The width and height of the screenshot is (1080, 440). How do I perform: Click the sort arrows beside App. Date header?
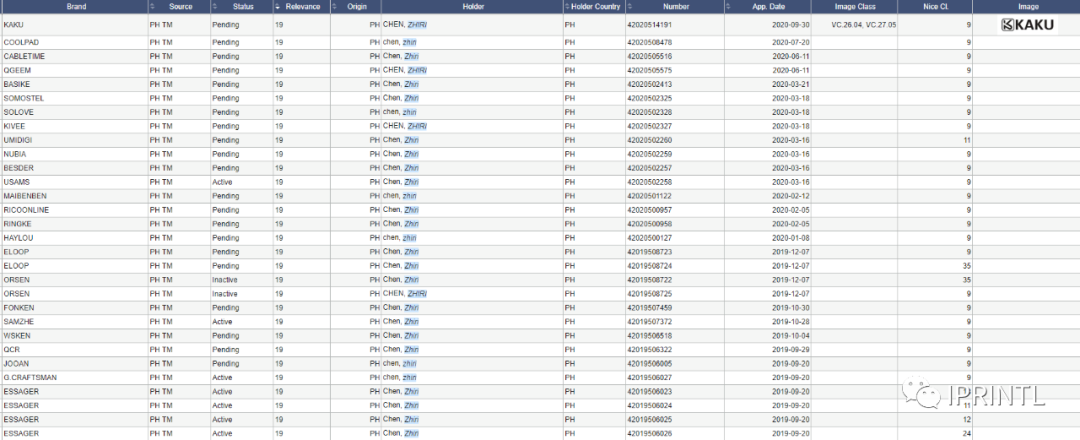pos(729,6)
